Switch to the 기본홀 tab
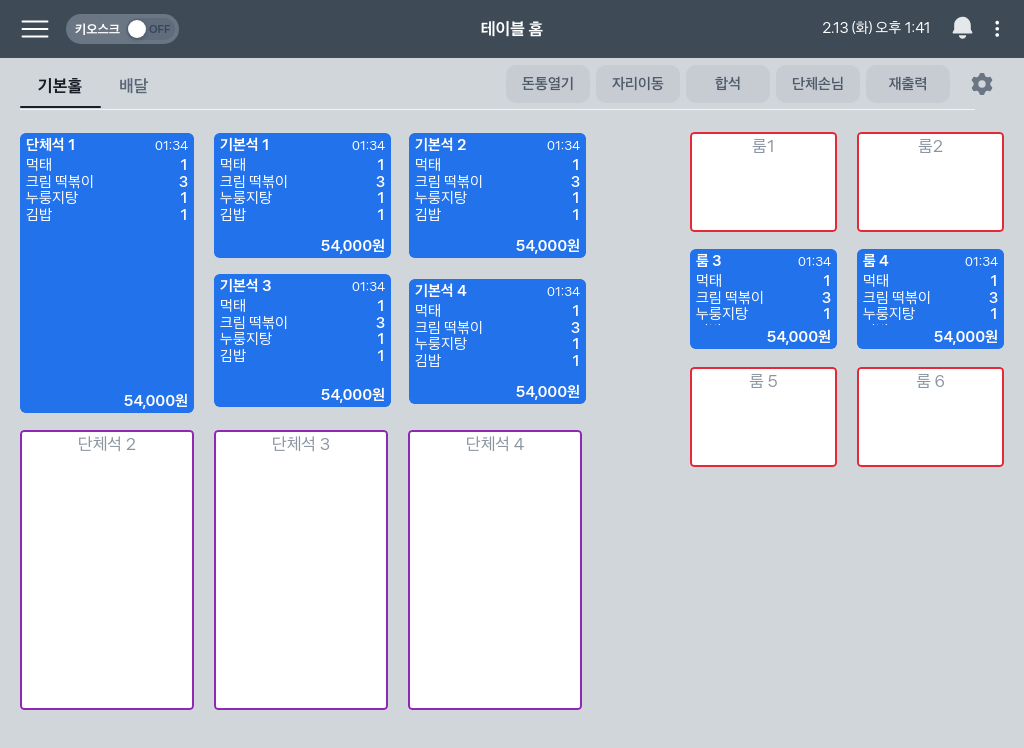The height and width of the screenshot is (748, 1024). click(60, 86)
